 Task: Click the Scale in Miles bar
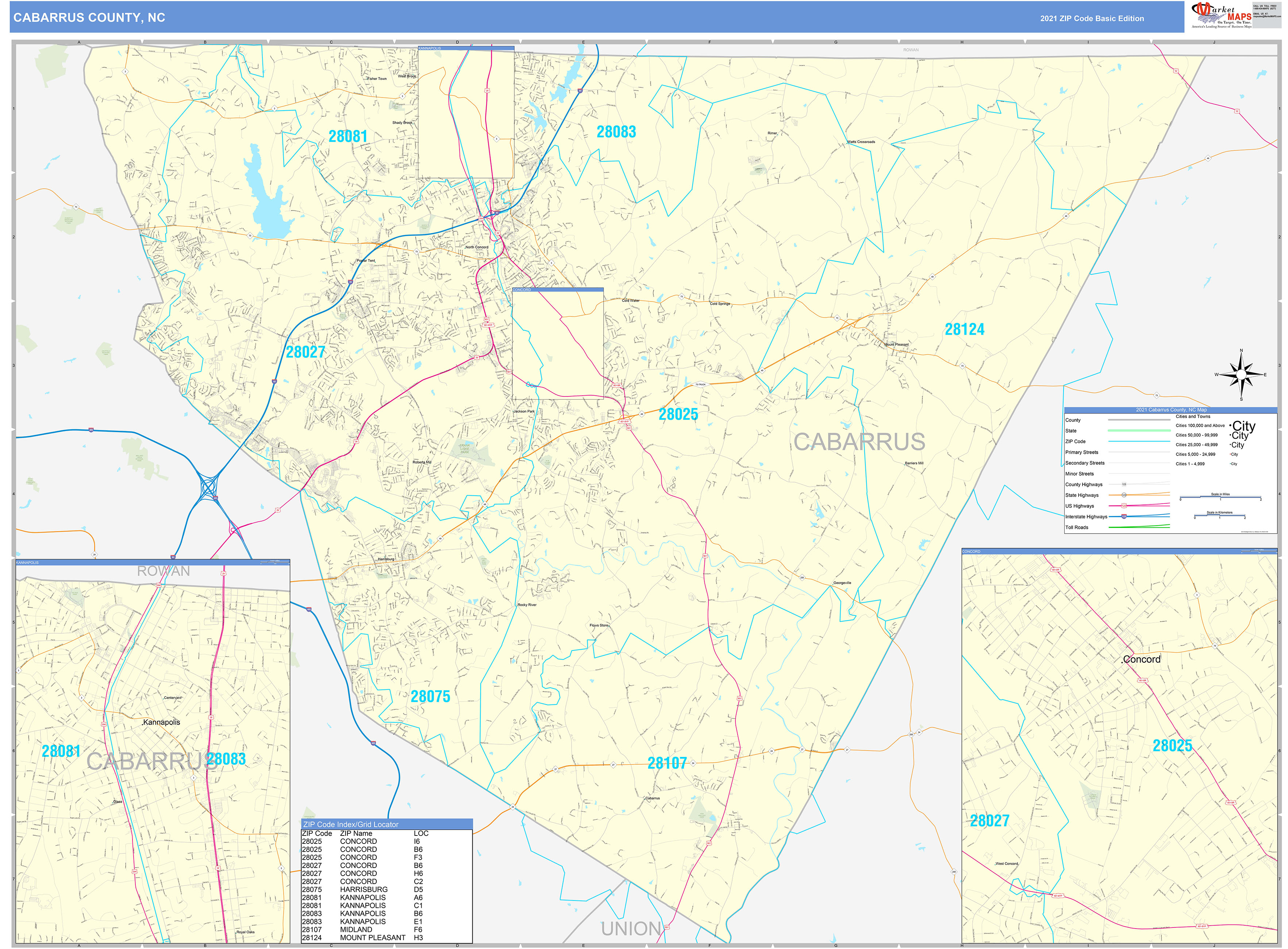[1220, 497]
